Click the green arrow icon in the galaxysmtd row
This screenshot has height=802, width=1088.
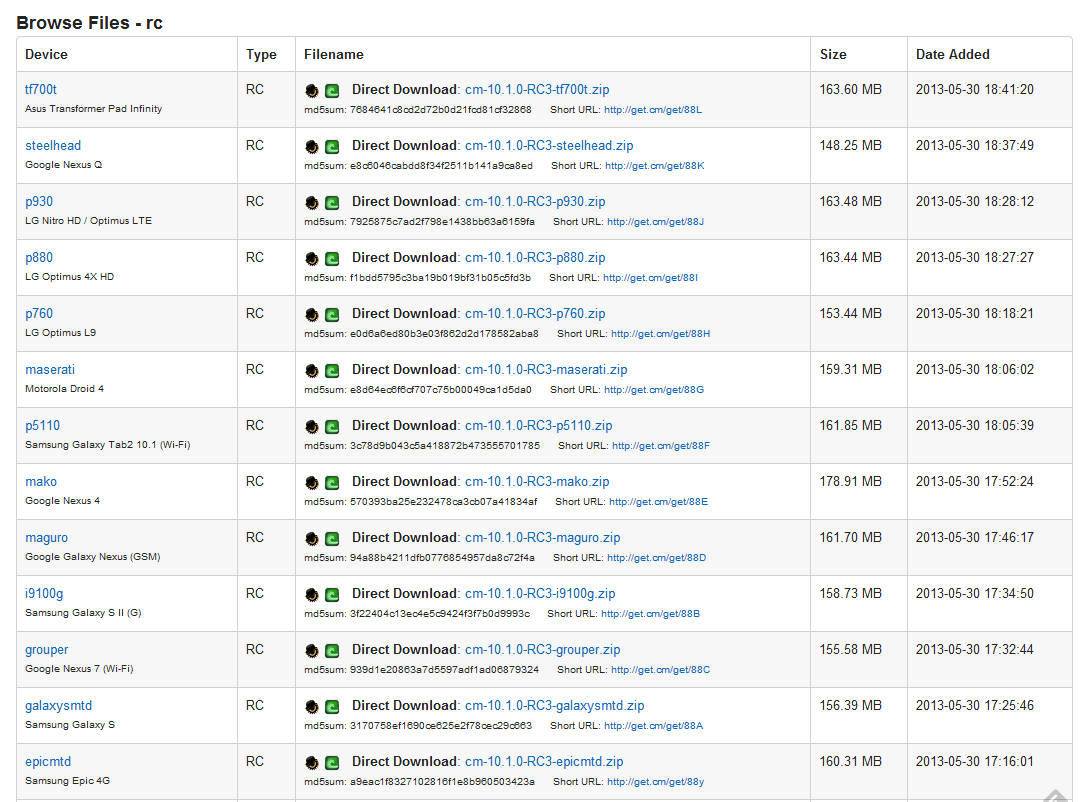[x=332, y=707]
